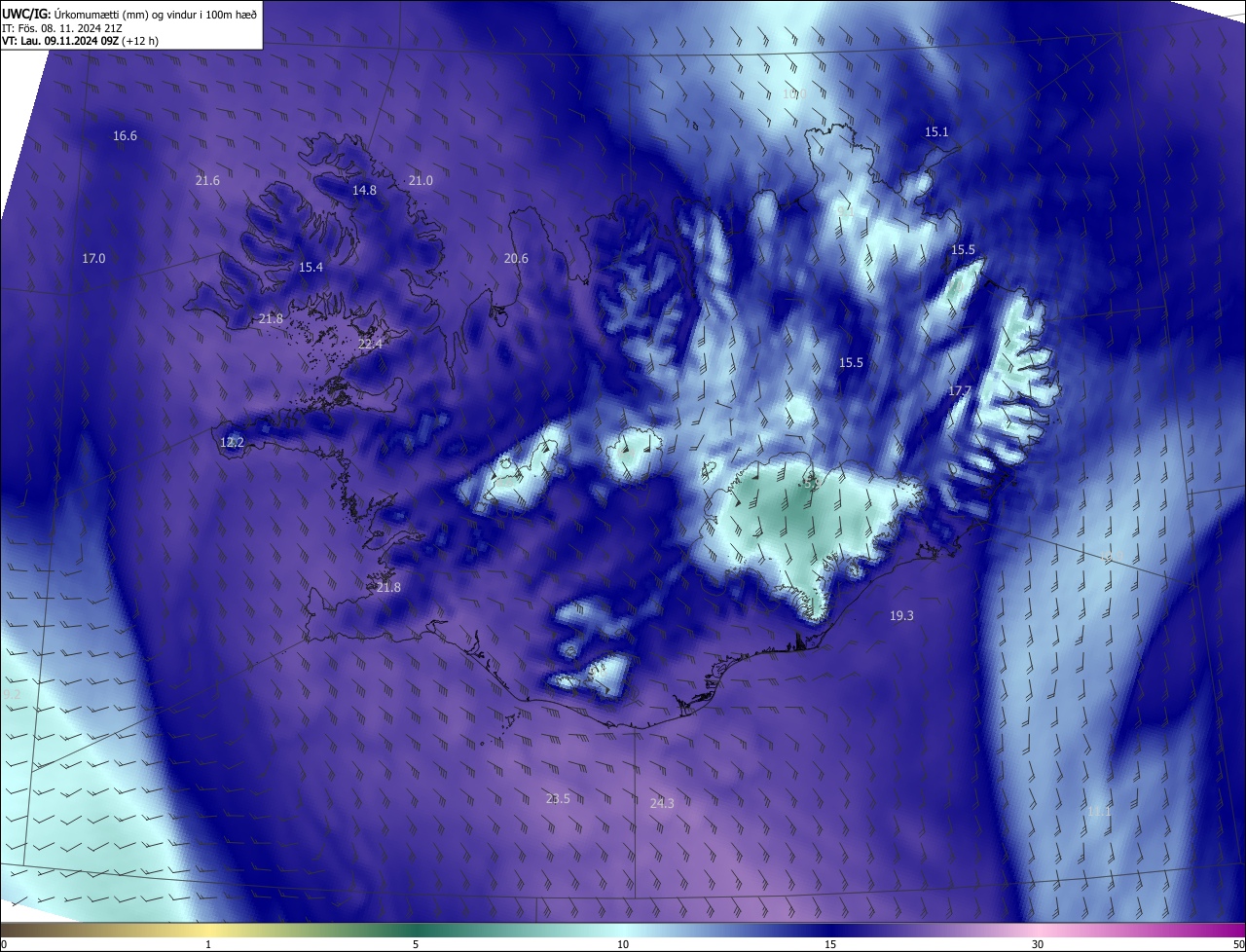Click the 19.3 value label

(x=901, y=616)
